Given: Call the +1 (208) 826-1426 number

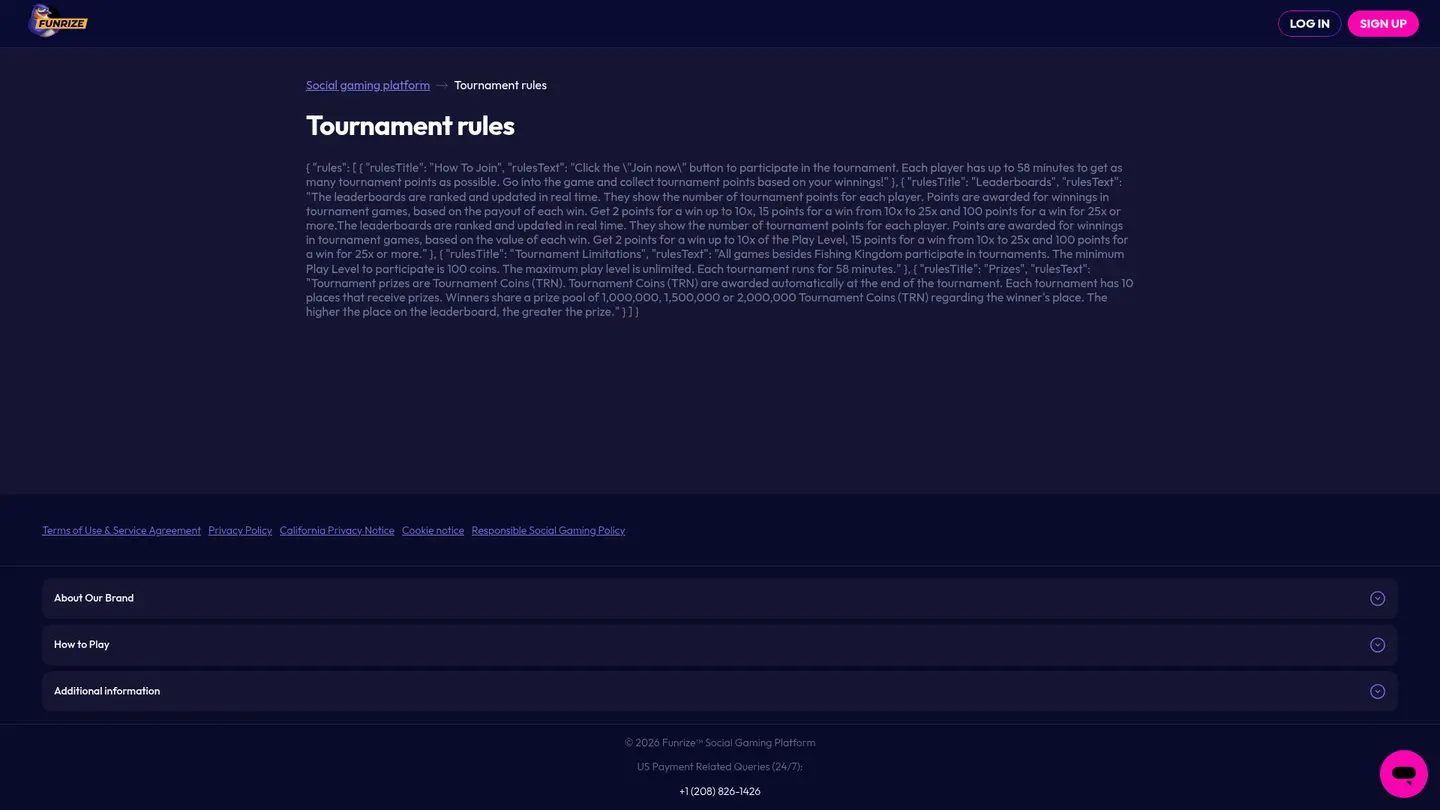Looking at the screenshot, I should pyautogui.click(x=720, y=791).
